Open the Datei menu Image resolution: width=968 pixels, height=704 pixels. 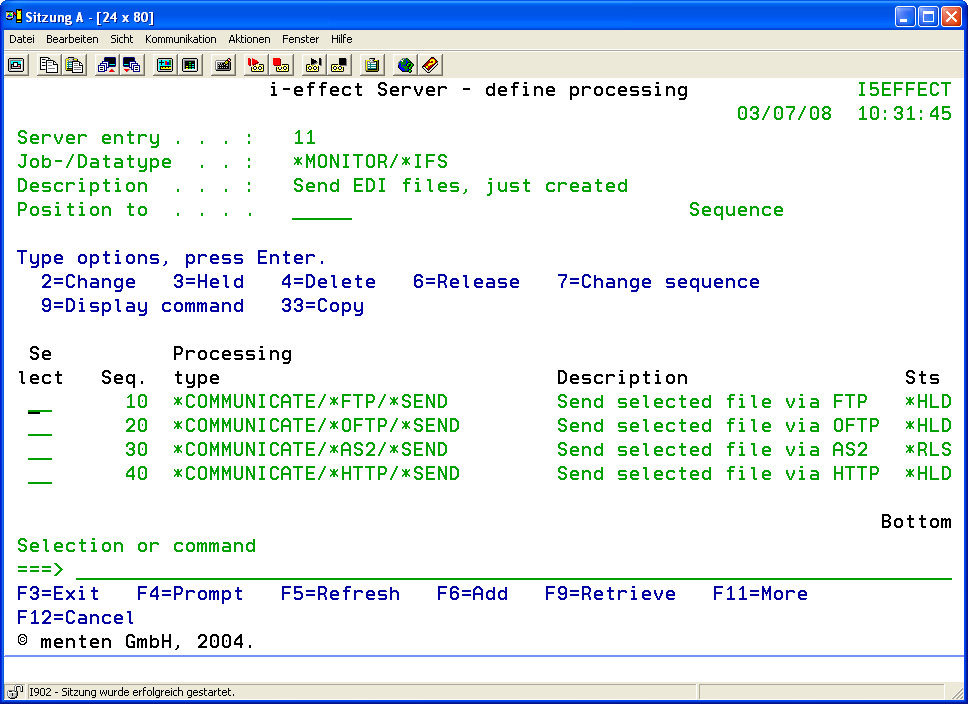pos(22,39)
